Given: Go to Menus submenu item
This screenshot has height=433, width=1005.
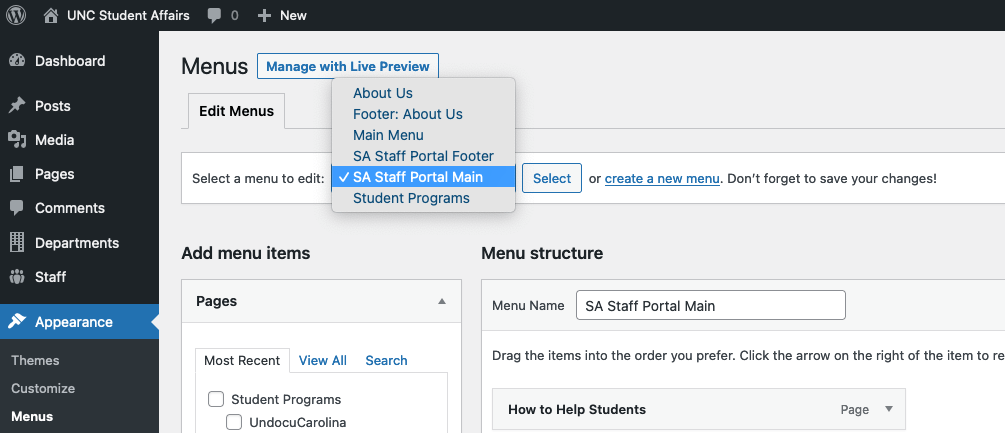Looking at the screenshot, I should 32,416.
